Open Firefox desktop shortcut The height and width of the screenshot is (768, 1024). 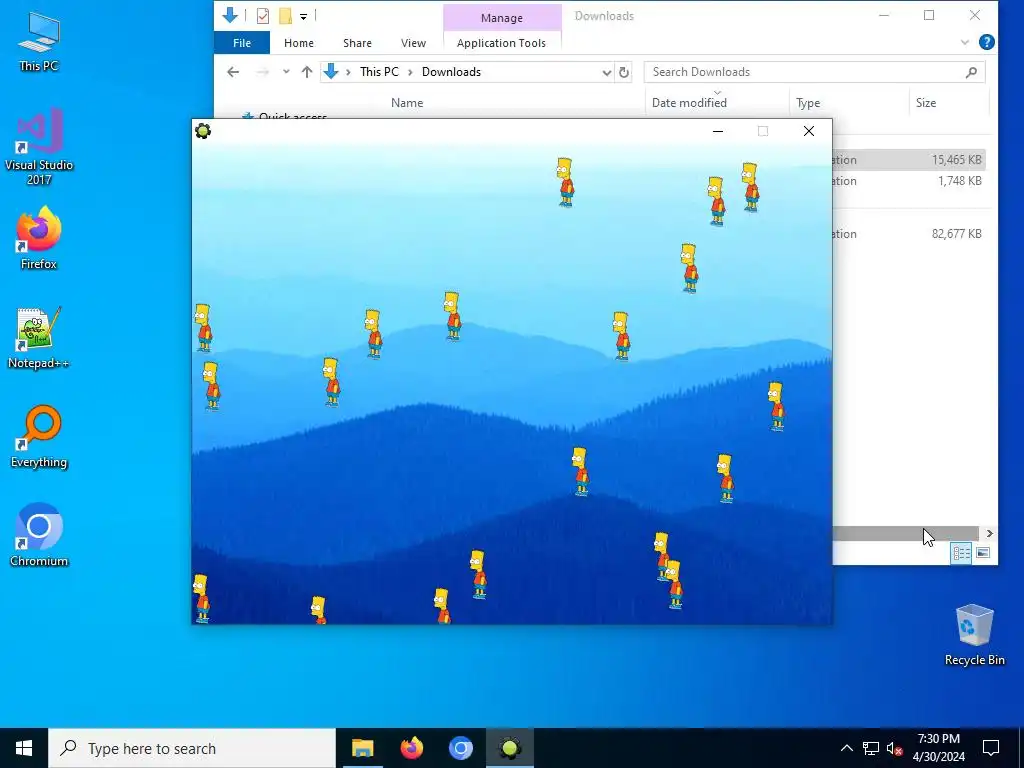(39, 238)
